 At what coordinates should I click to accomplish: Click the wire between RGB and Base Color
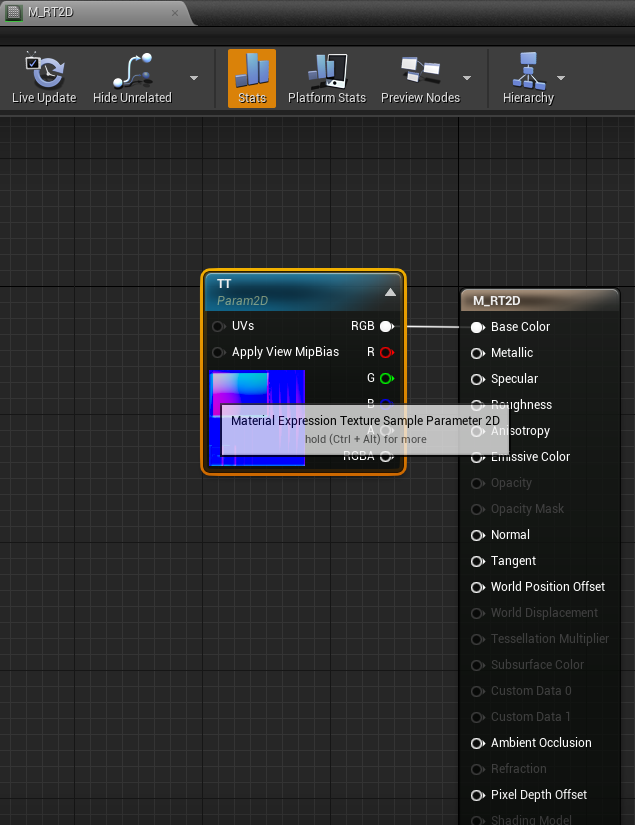[x=432, y=327]
